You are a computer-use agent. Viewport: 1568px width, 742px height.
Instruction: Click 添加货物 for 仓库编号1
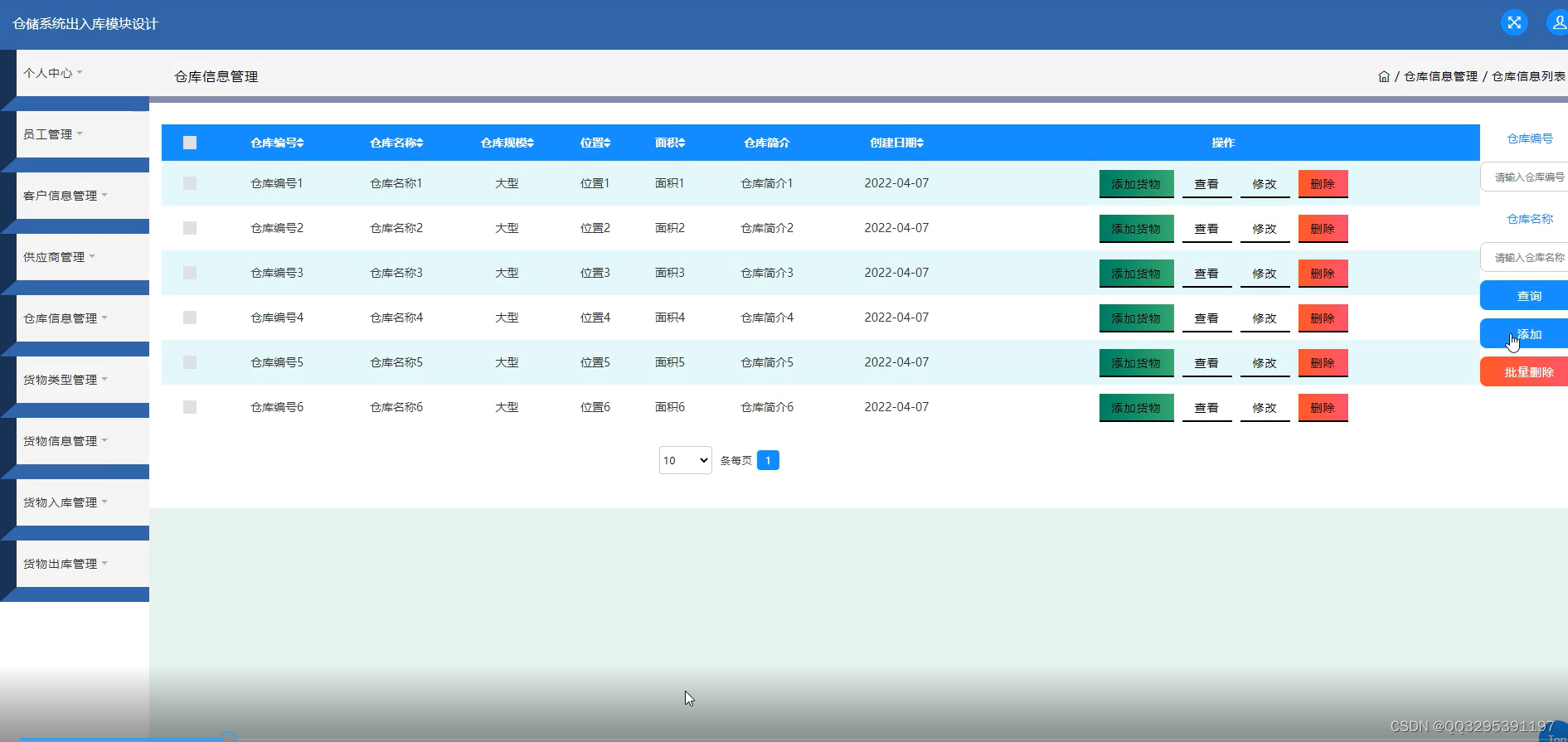1136,184
